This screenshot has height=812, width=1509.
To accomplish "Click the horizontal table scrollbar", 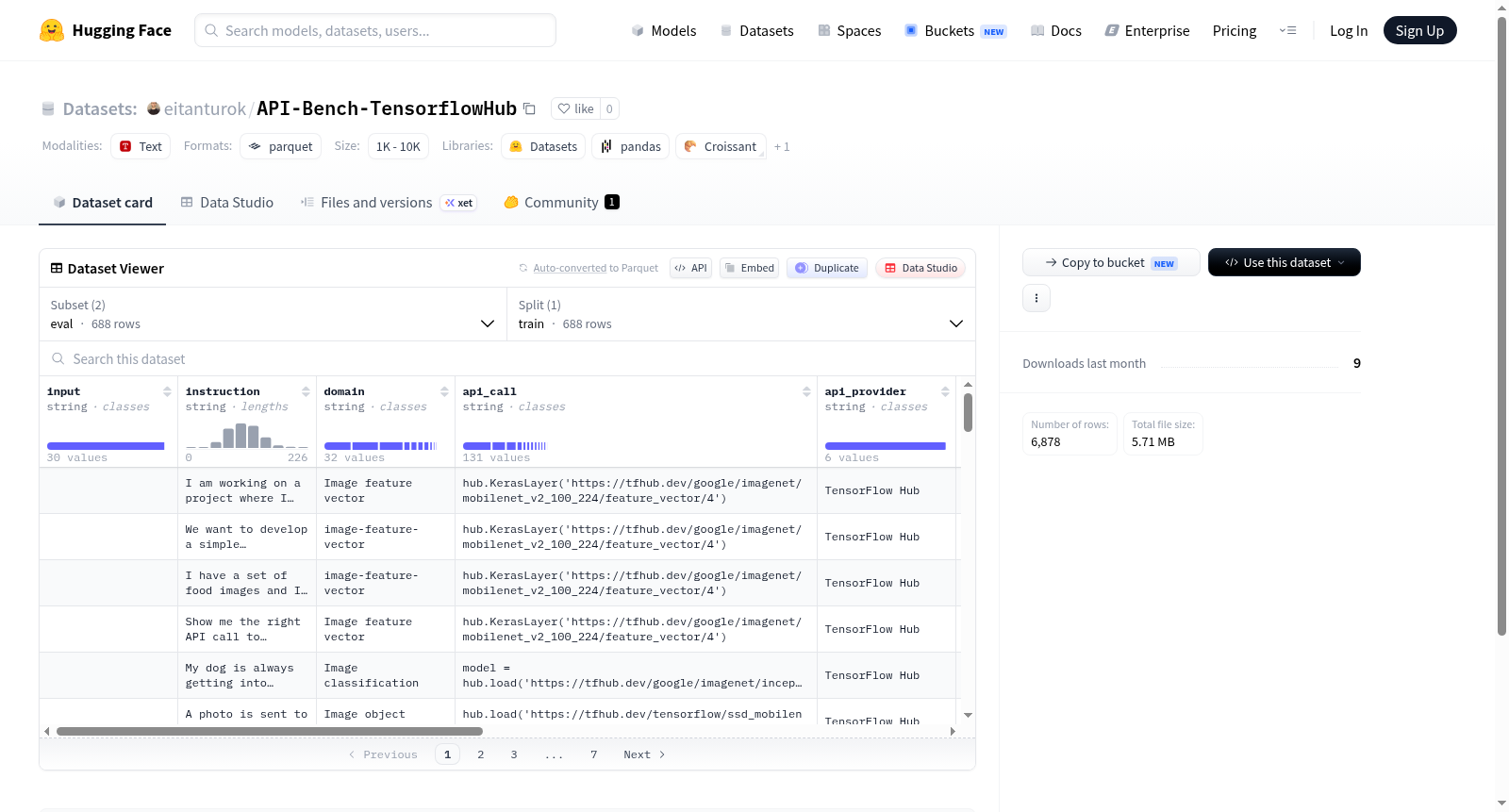I will coord(270,731).
